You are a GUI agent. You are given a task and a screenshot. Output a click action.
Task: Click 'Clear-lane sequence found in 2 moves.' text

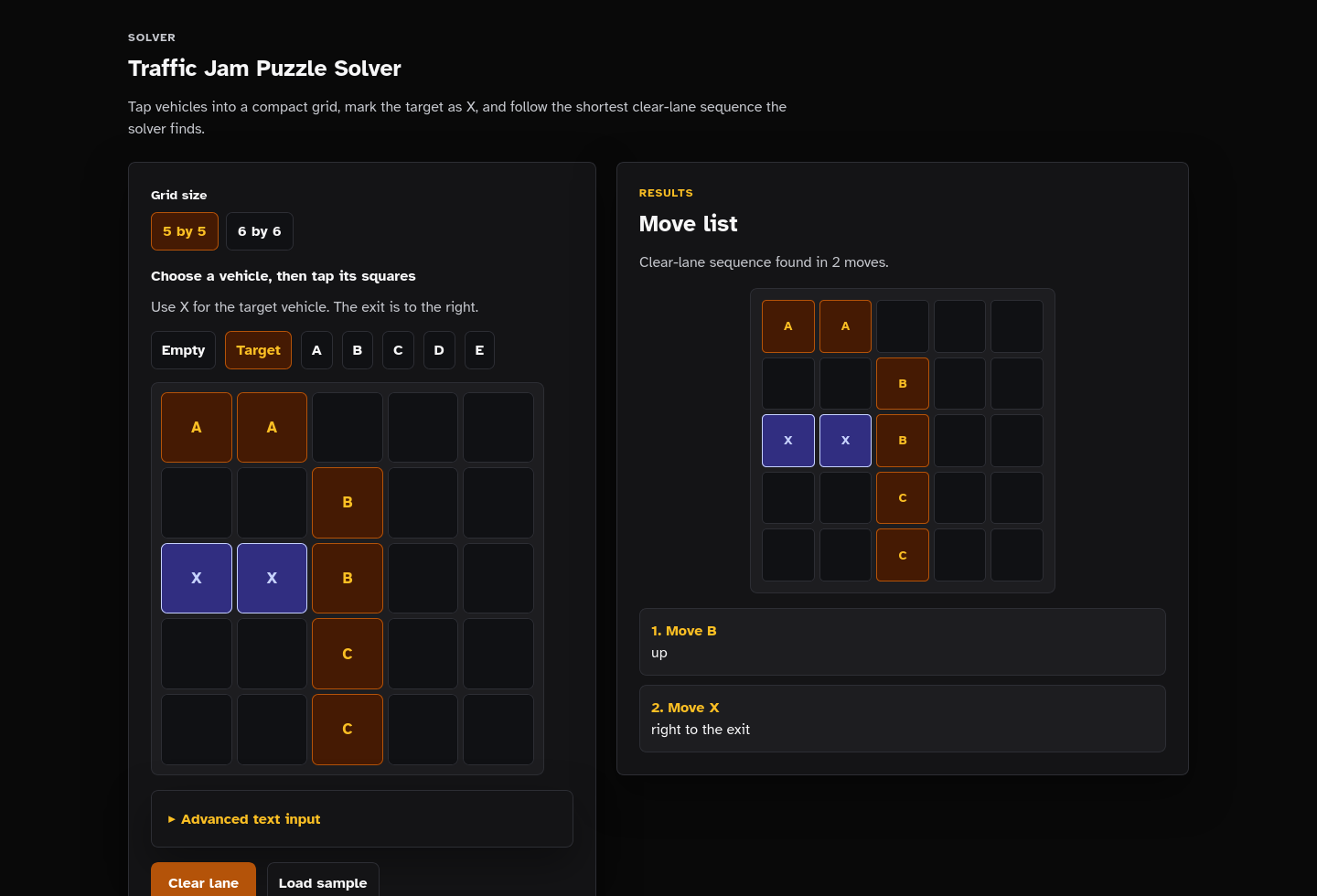[764, 262]
